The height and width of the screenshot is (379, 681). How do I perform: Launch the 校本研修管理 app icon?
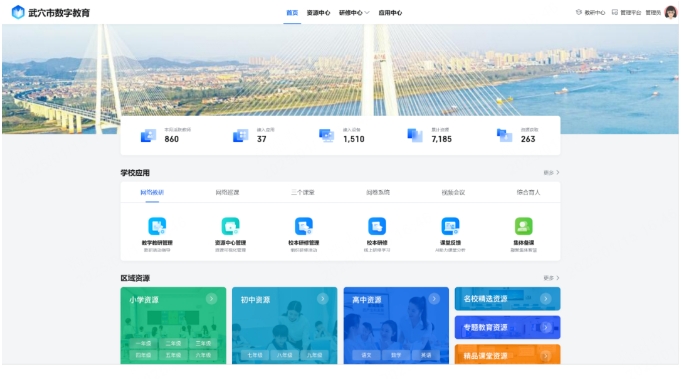[x=304, y=226]
